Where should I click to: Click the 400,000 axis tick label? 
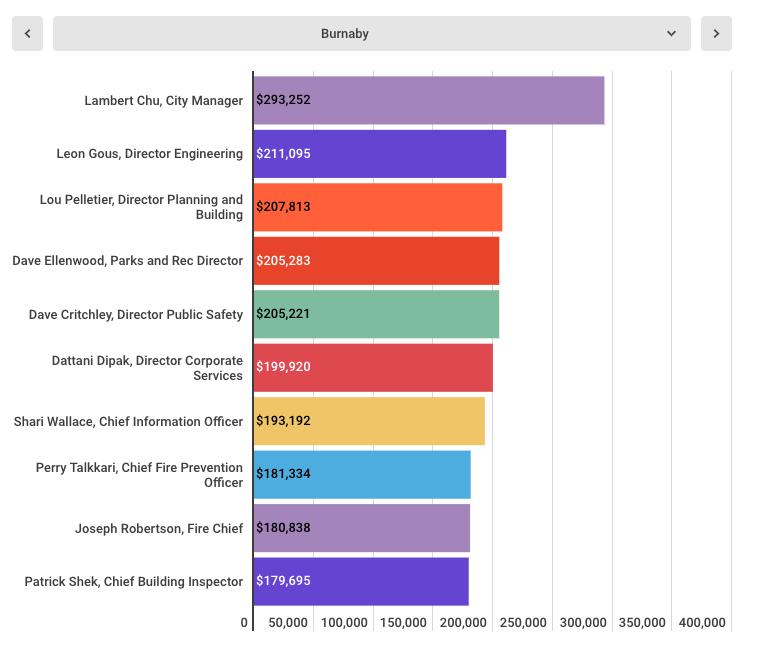point(701,623)
